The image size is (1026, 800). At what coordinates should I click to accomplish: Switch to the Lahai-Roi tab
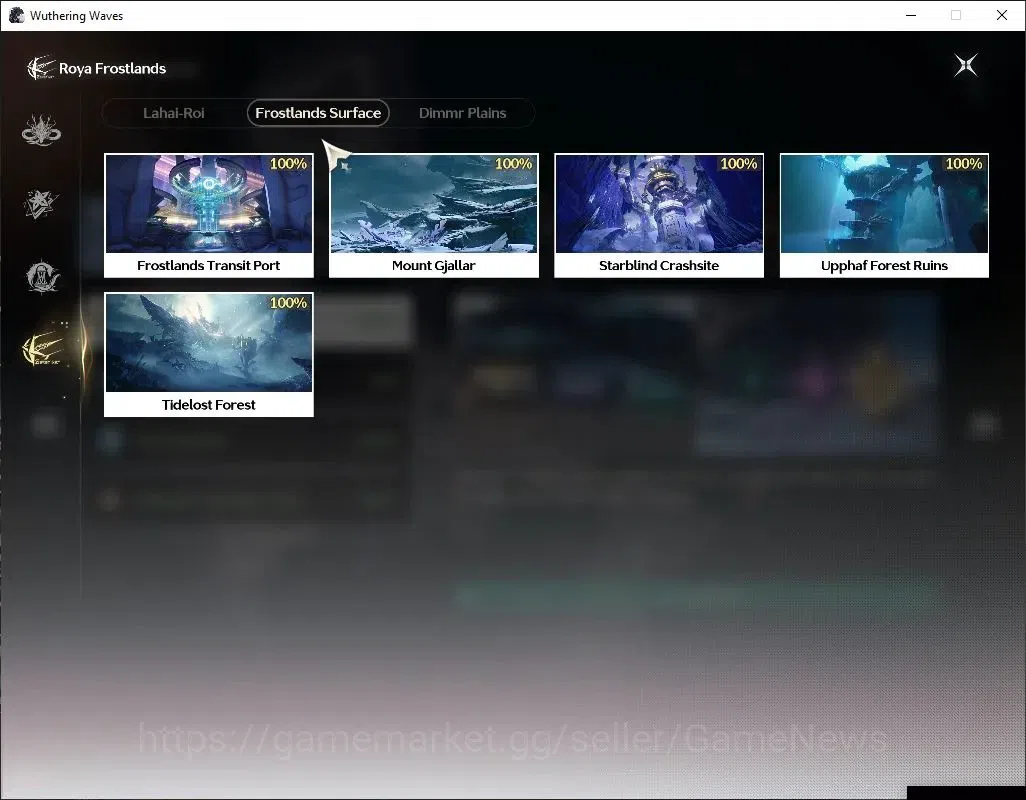coord(173,113)
